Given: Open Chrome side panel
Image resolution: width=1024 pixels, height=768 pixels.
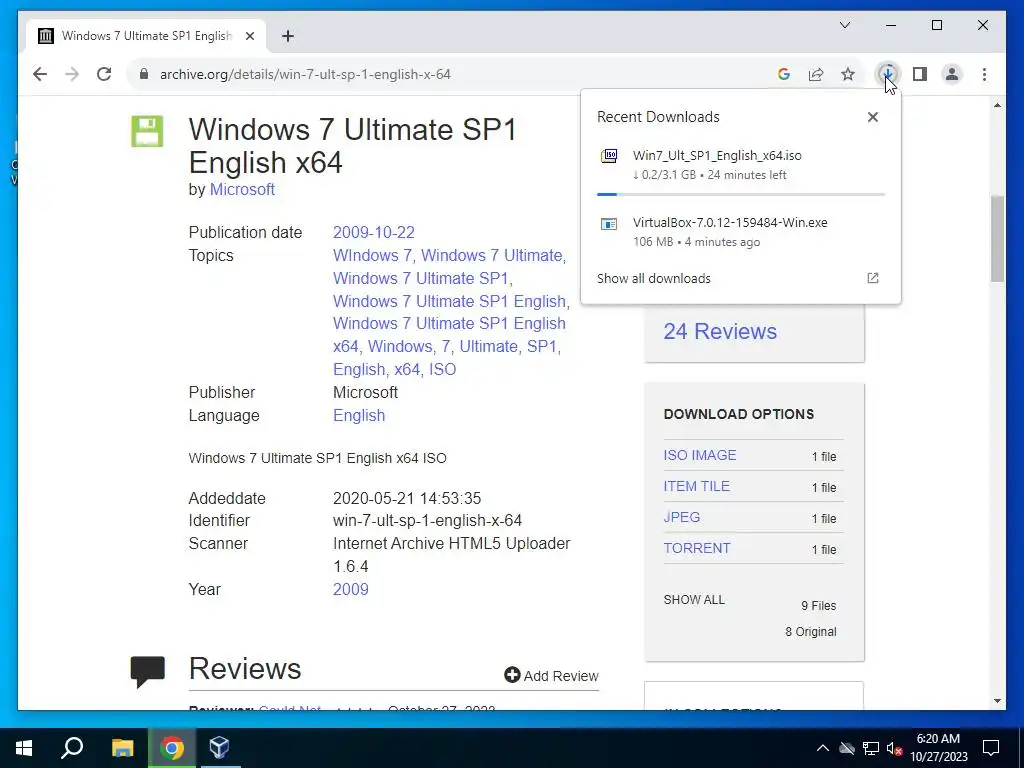Looking at the screenshot, I should click(920, 74).
